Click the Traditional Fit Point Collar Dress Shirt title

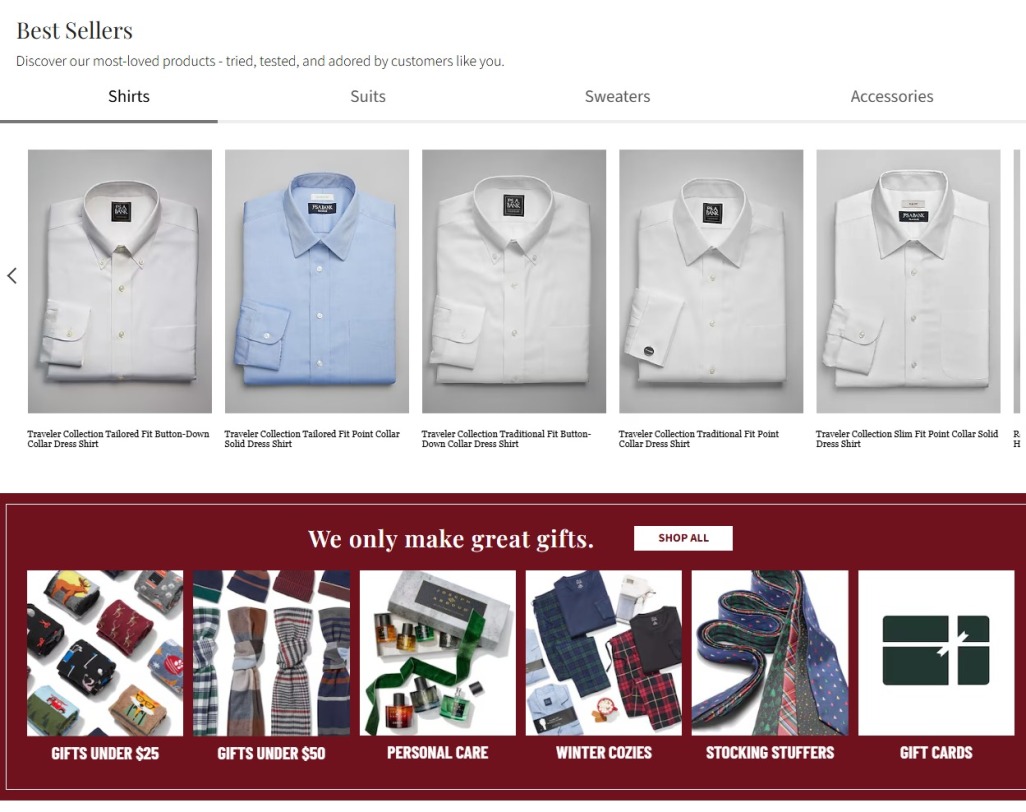698,439
